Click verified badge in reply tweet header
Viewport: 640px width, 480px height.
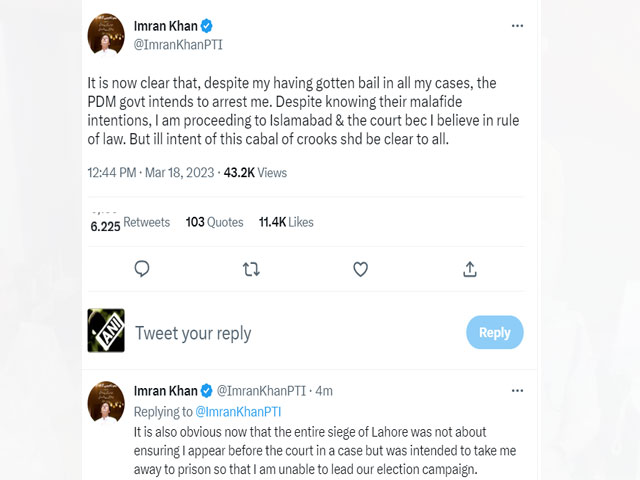click(206, 390)
